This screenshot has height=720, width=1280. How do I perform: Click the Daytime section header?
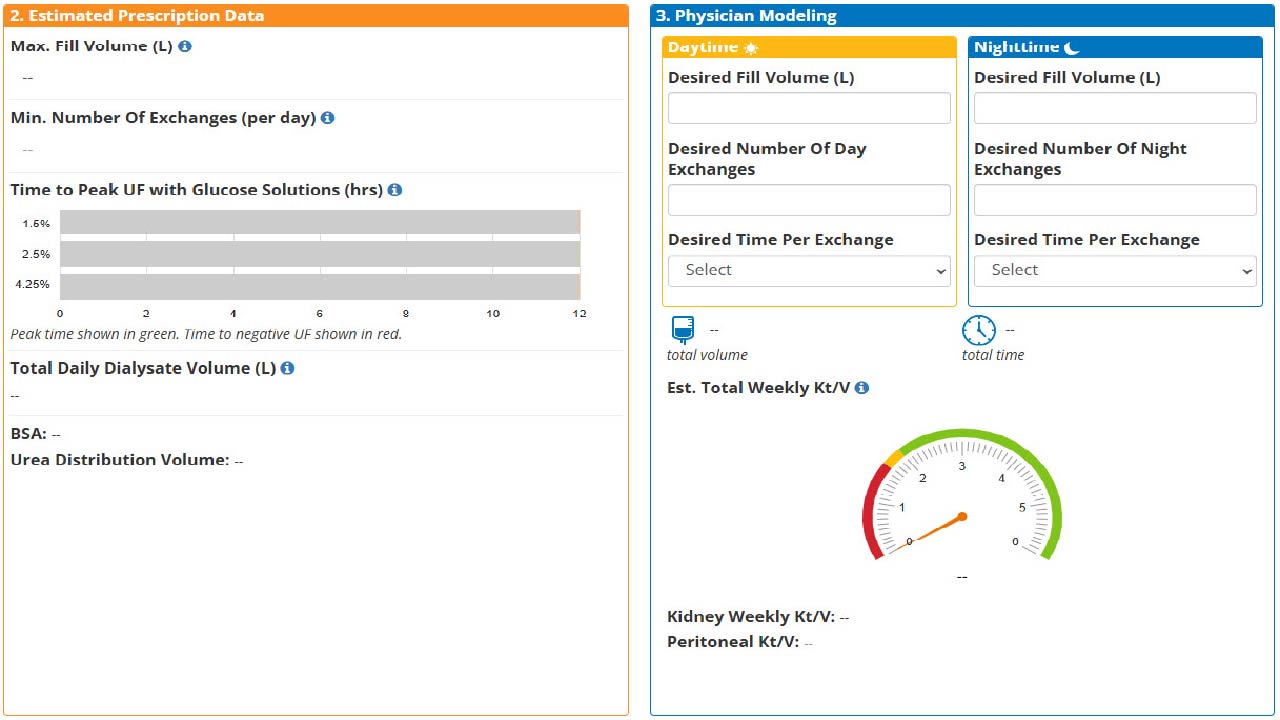point(809,48)
